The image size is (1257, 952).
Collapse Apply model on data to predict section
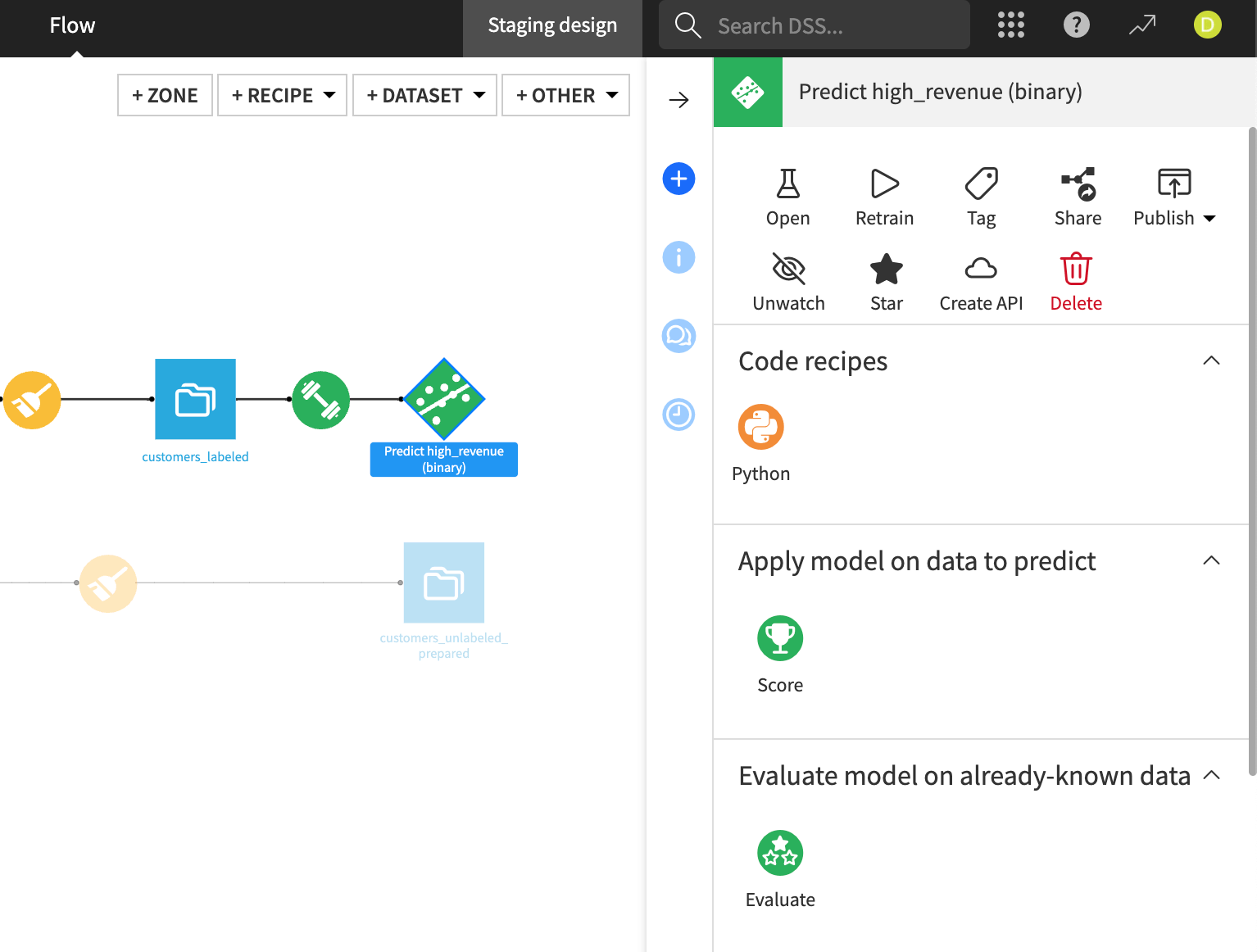[1211, 560]
